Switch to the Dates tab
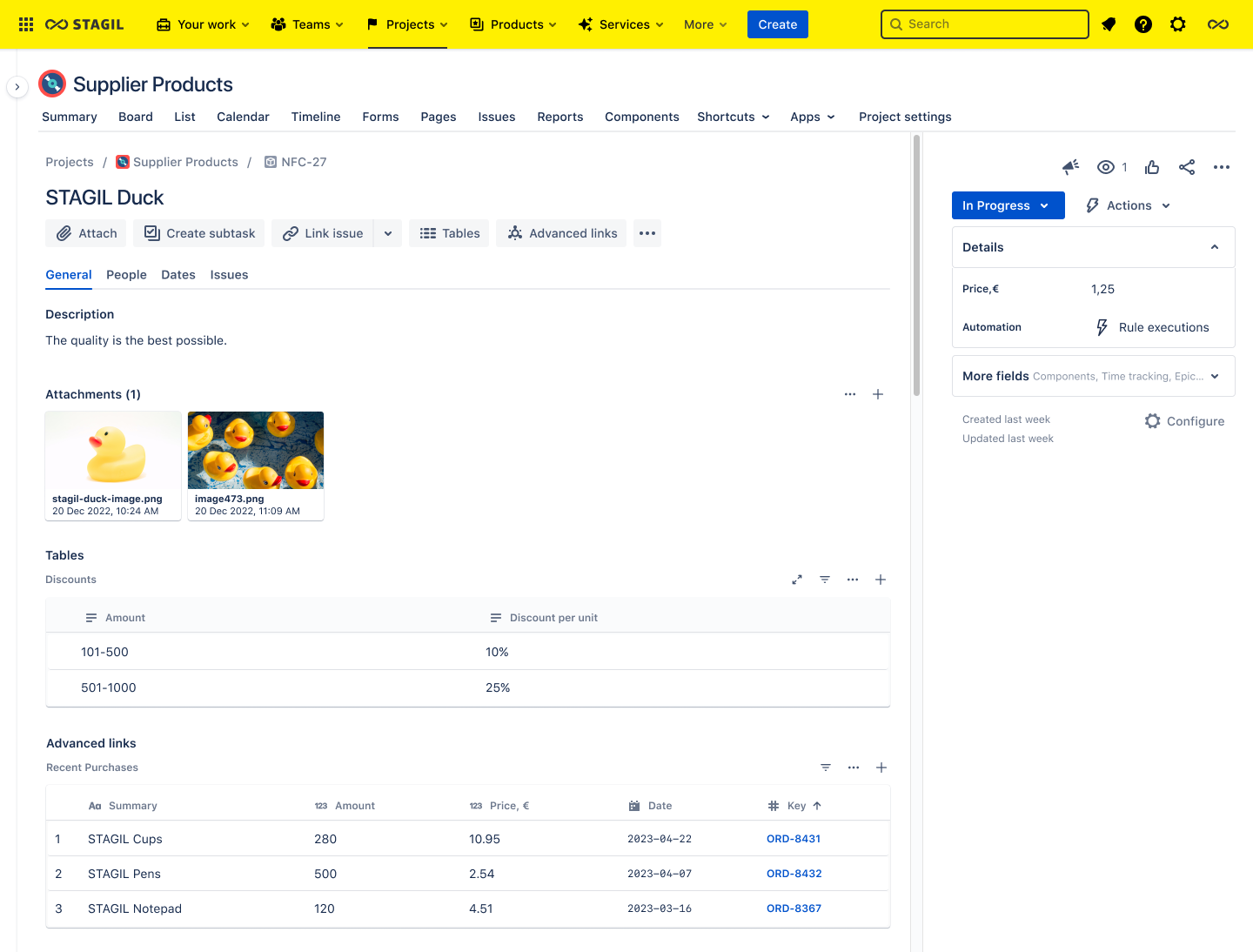This screenshot has height=952, width=1253. 178,275
